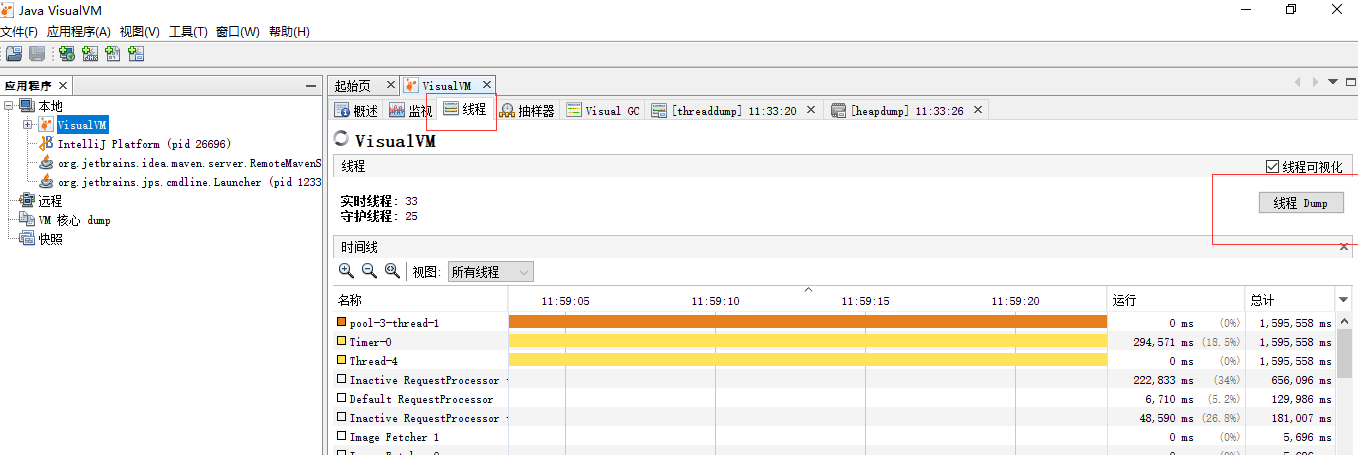Click the timeline collapse caret above 11:59:10
This screenshot has height=455, width=1358.
click(x=809, y=290)
